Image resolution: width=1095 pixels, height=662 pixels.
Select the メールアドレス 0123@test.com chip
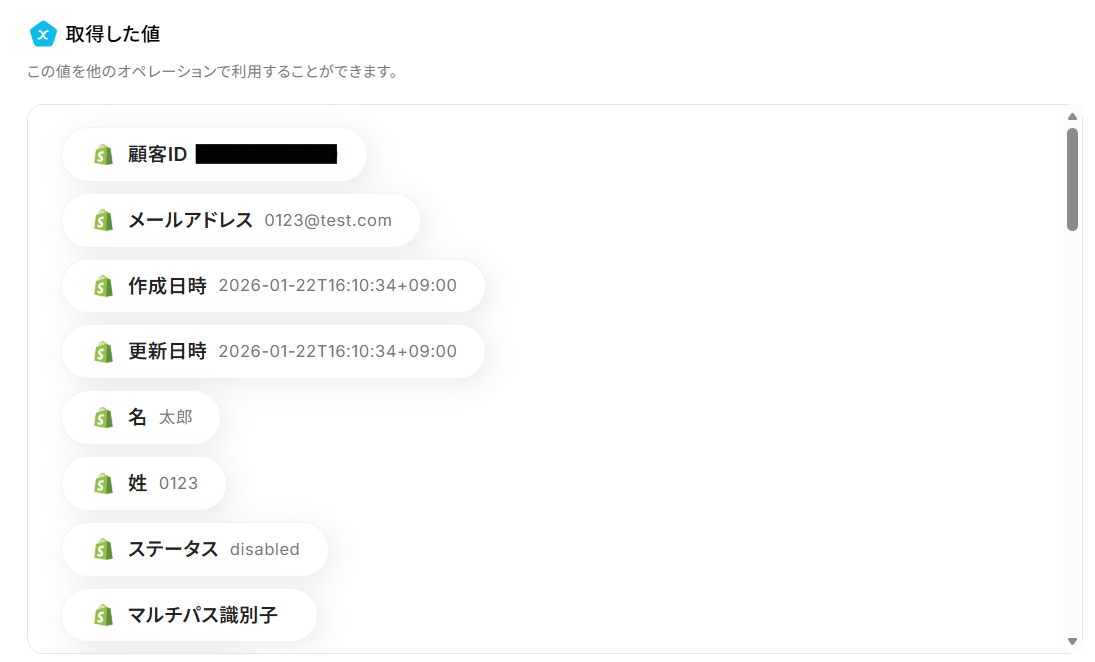pos(241,220)
